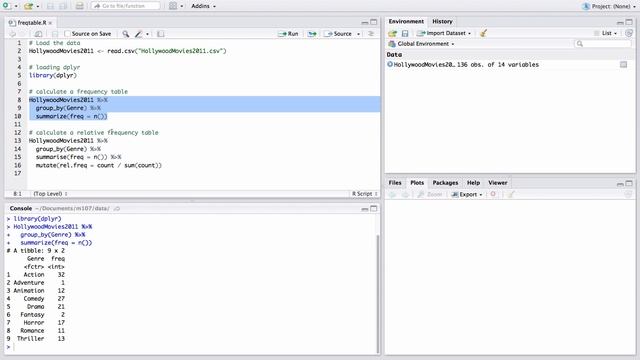Click the Find/Replace magnifier icon
The width and height of the screenshot is (640, 360).
click(126, 34)
